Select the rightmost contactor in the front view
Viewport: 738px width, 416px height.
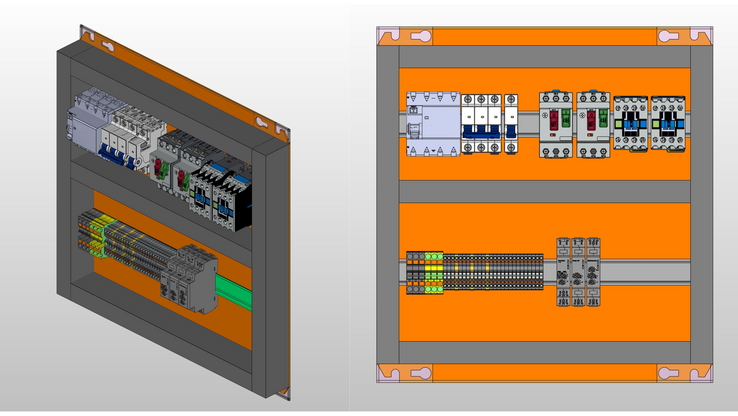click(x=667, y=127)
